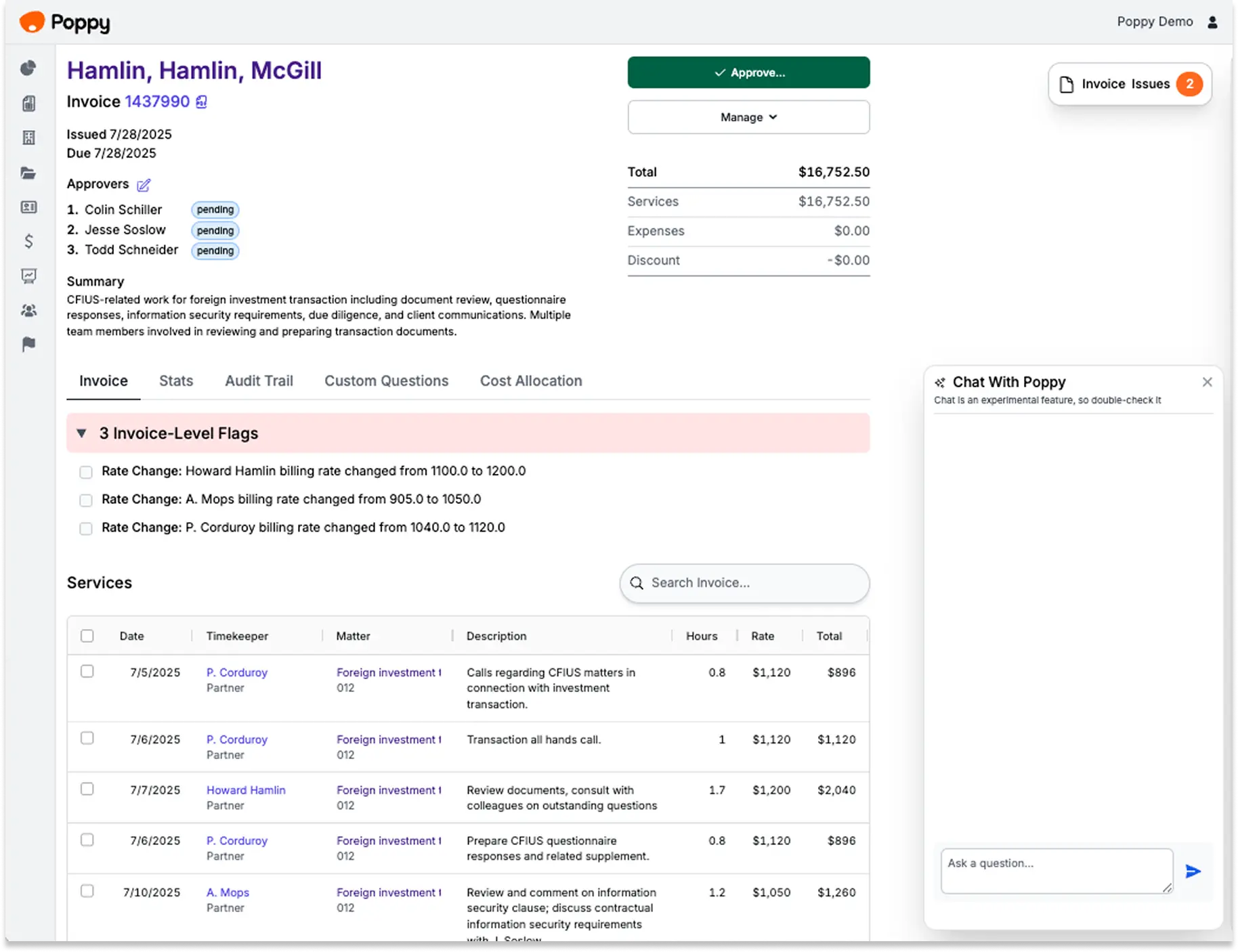Viewport: 1238px width, 952px height.
Task: Open the Custom Questions tab
Action: coord(386,381)
